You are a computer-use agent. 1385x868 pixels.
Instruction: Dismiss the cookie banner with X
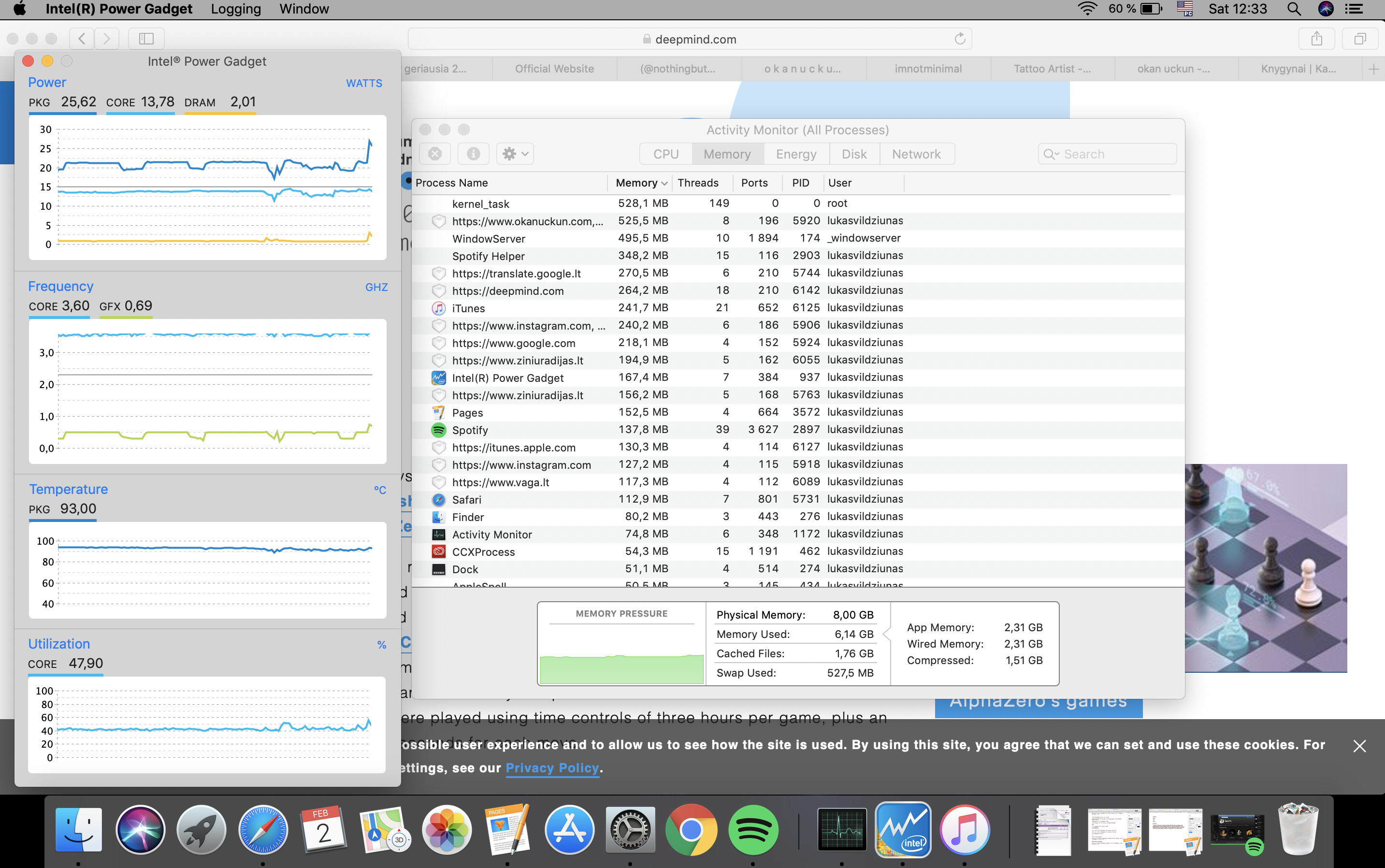(x=1359, y=746)
